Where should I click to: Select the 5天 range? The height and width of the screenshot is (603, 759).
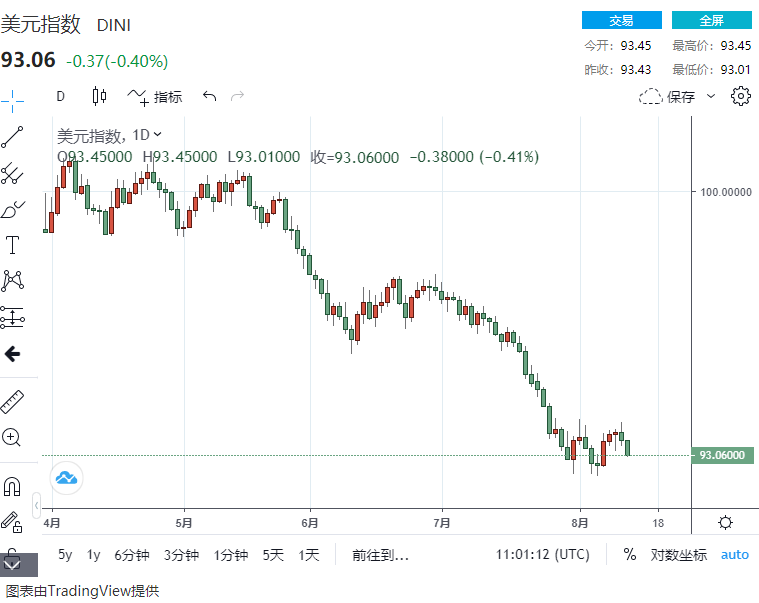[273, 555]
